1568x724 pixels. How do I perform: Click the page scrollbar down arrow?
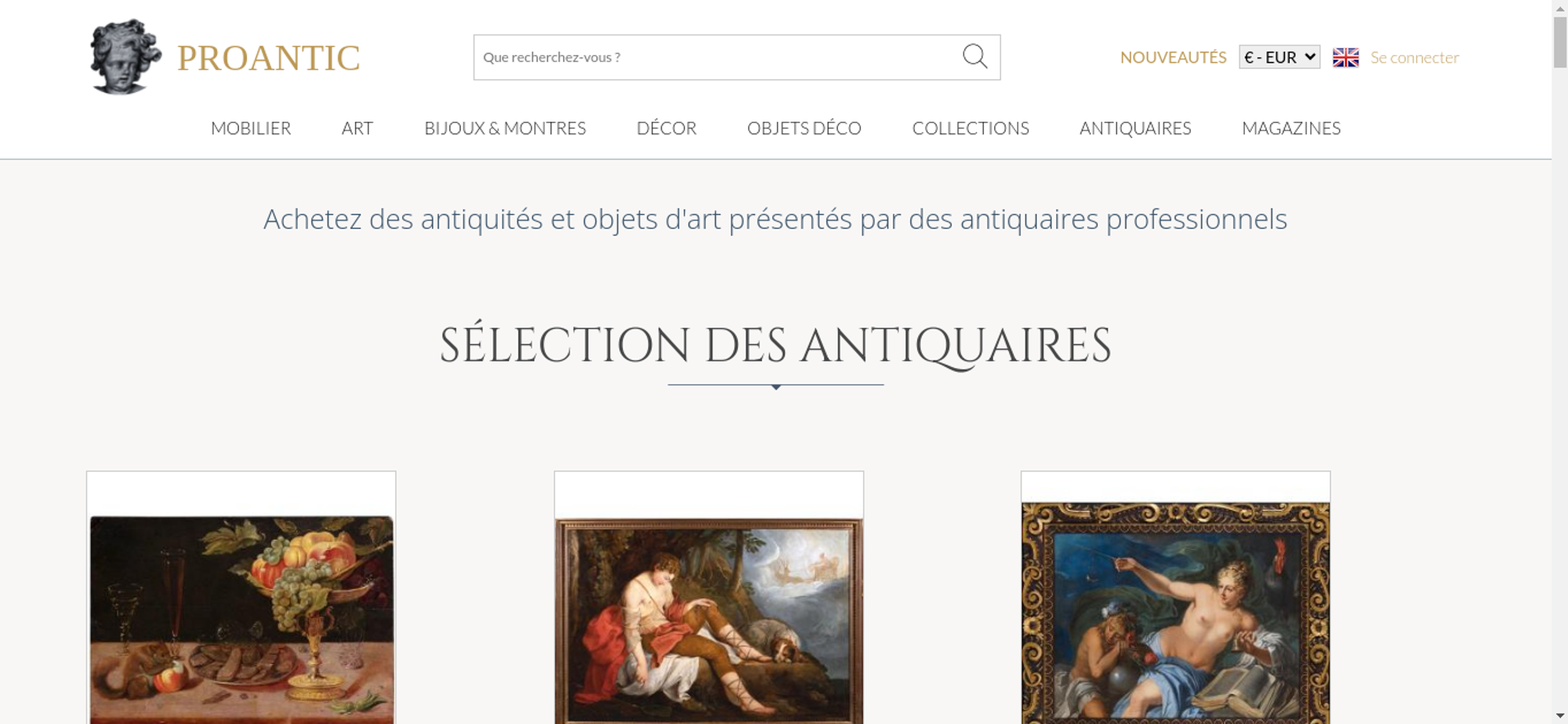tap(1559, 716)
